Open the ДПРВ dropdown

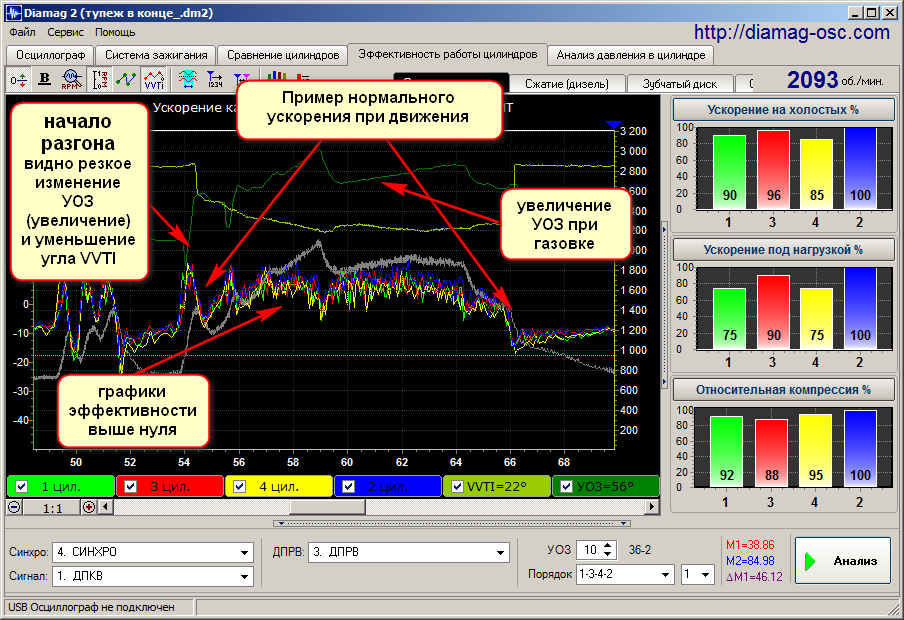tap(501, 553)
